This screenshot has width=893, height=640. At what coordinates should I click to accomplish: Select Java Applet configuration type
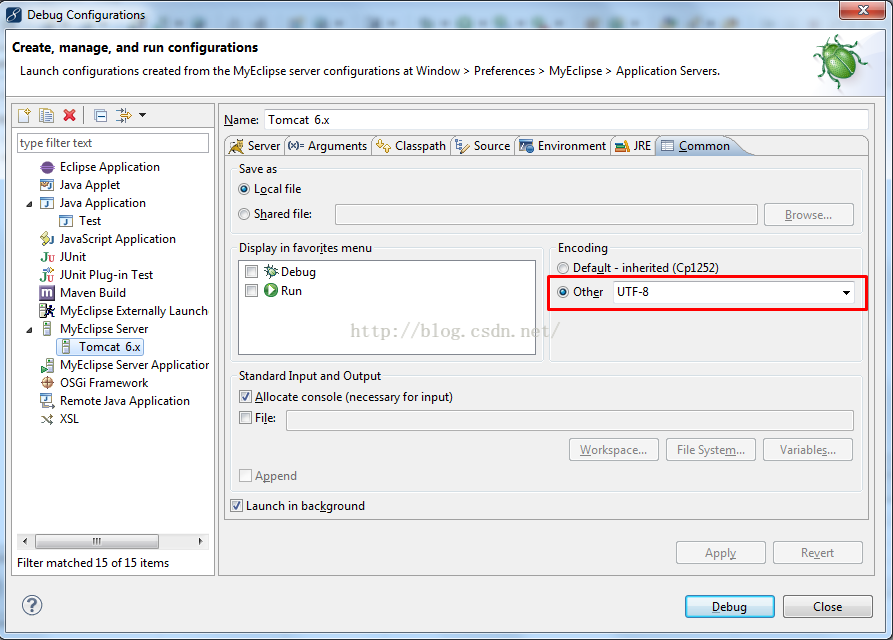pos(89,185)
